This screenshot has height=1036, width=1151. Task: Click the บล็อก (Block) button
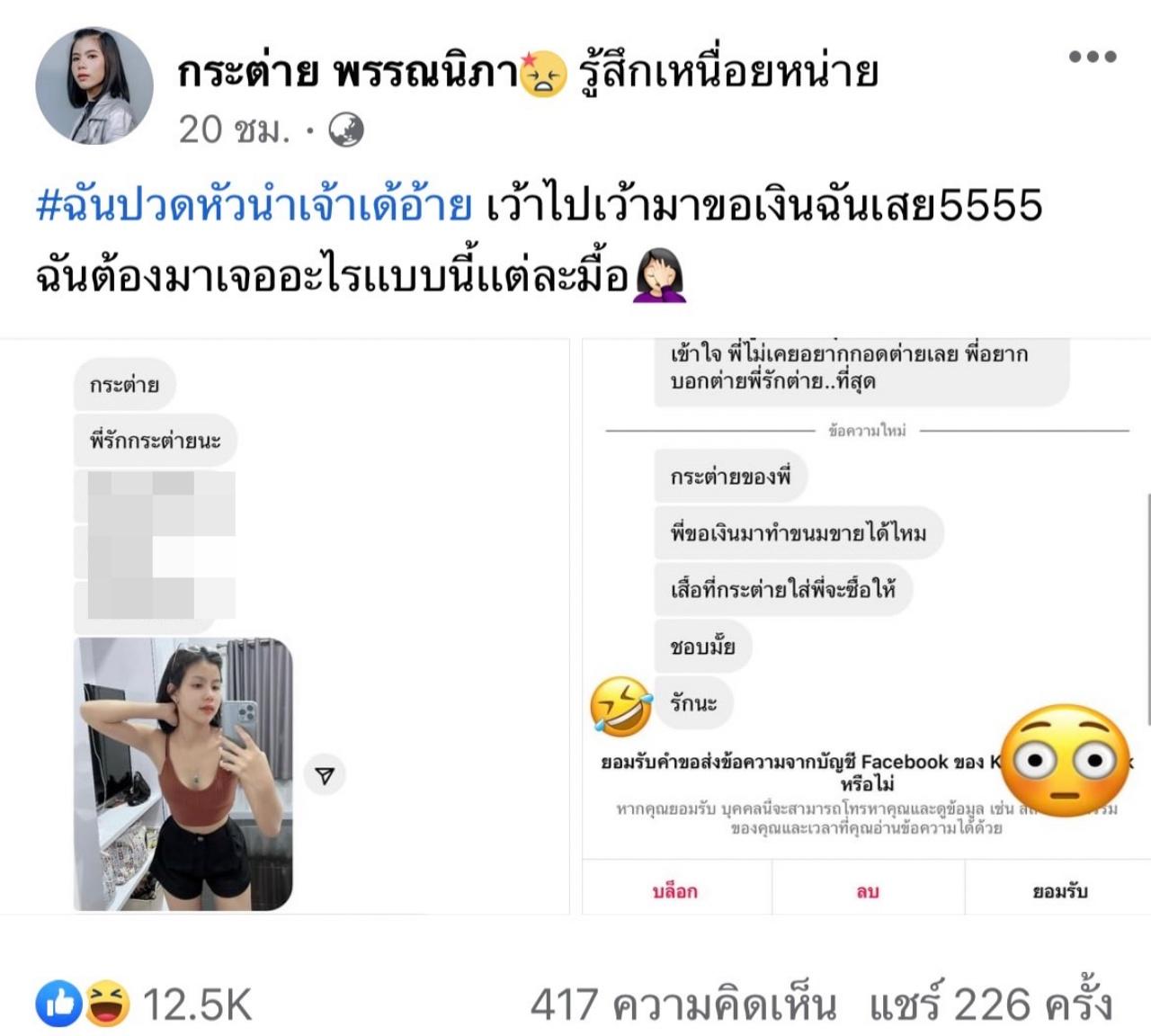click(x=675, y=890)
